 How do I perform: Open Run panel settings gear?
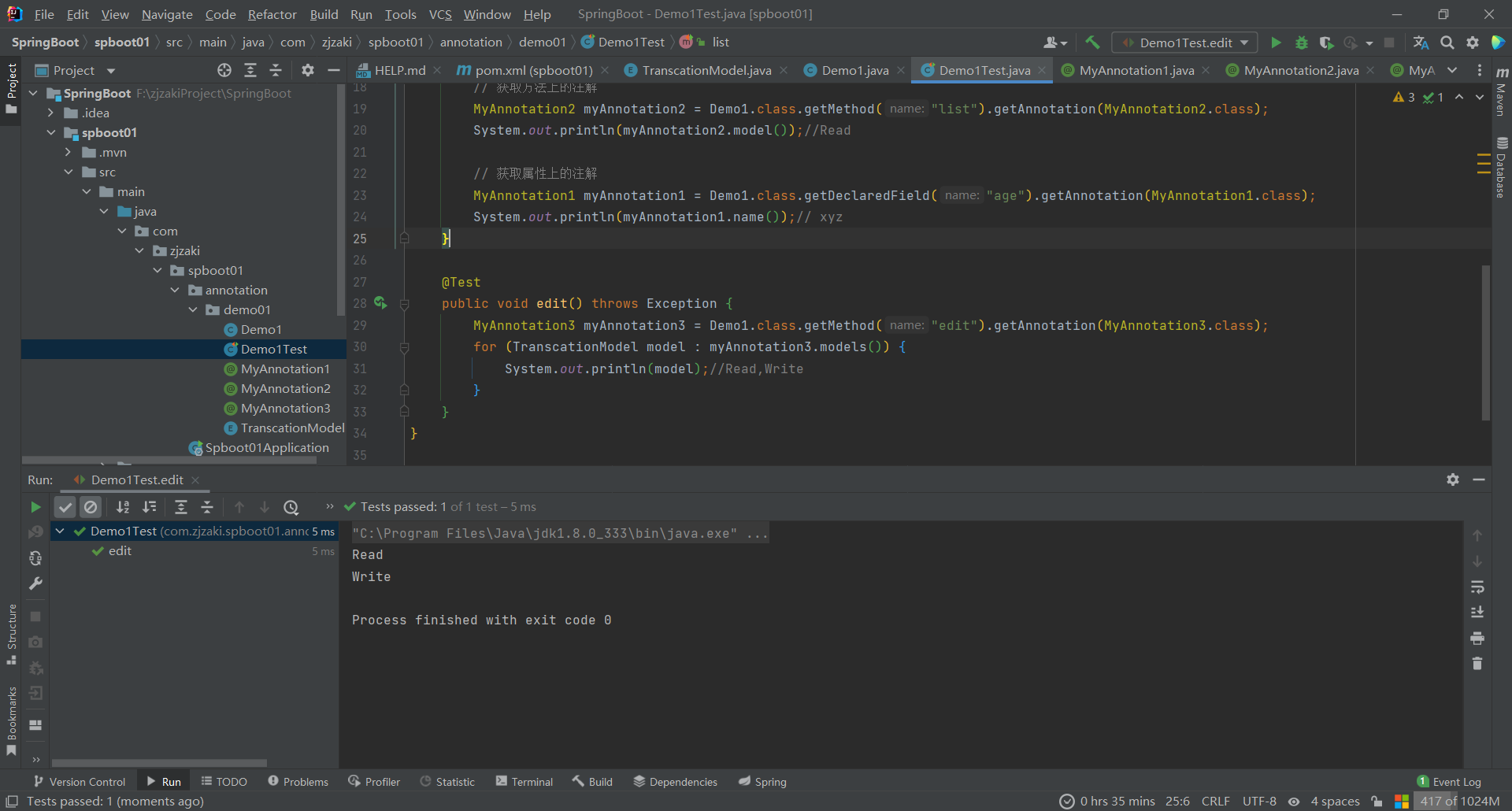pos(1453,480)
